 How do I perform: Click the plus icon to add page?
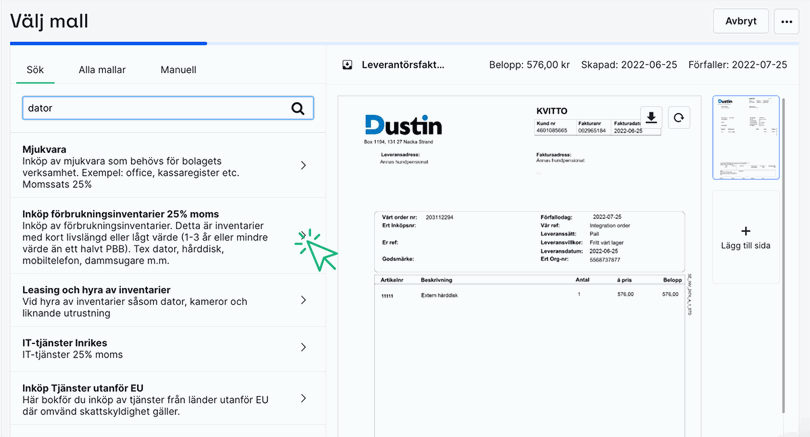(x=745, y=231)
